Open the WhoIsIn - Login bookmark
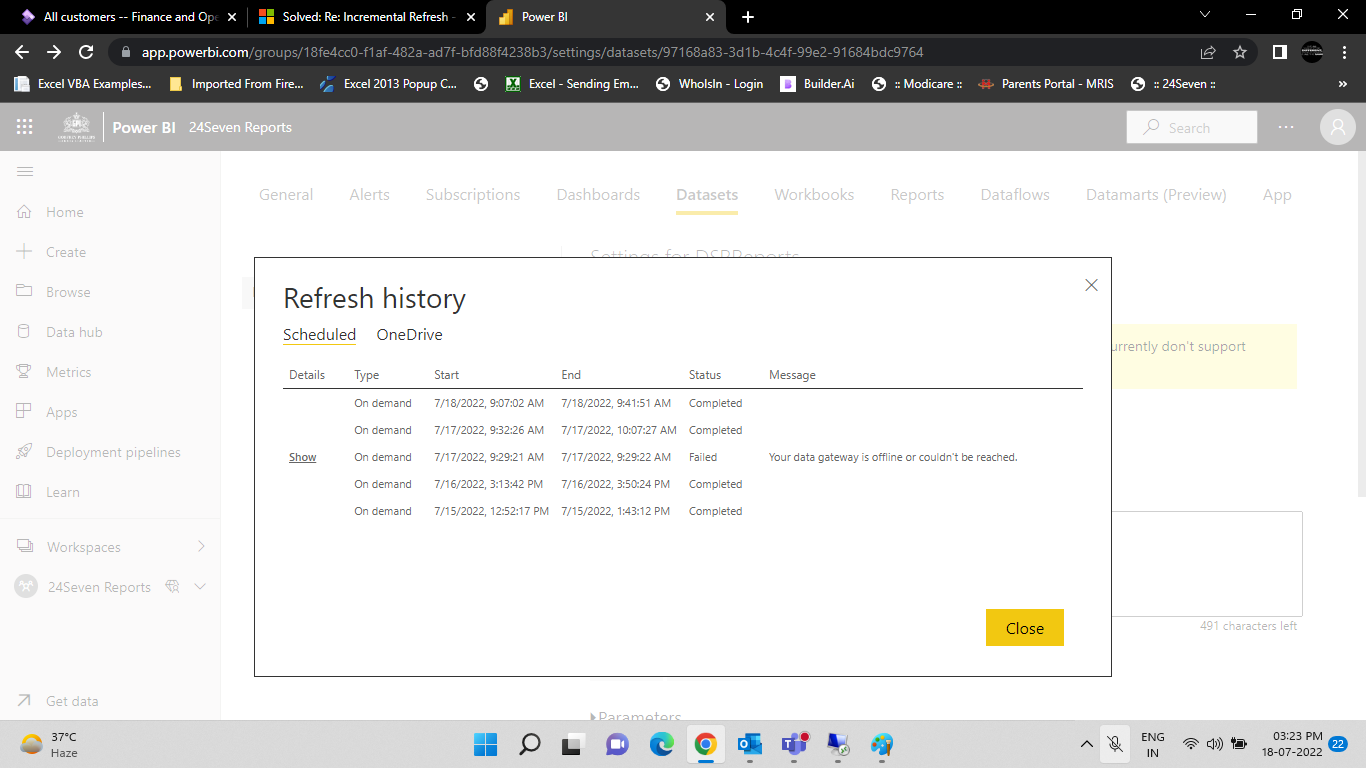This screenshot has height=768, width=1366. point(709,84)
